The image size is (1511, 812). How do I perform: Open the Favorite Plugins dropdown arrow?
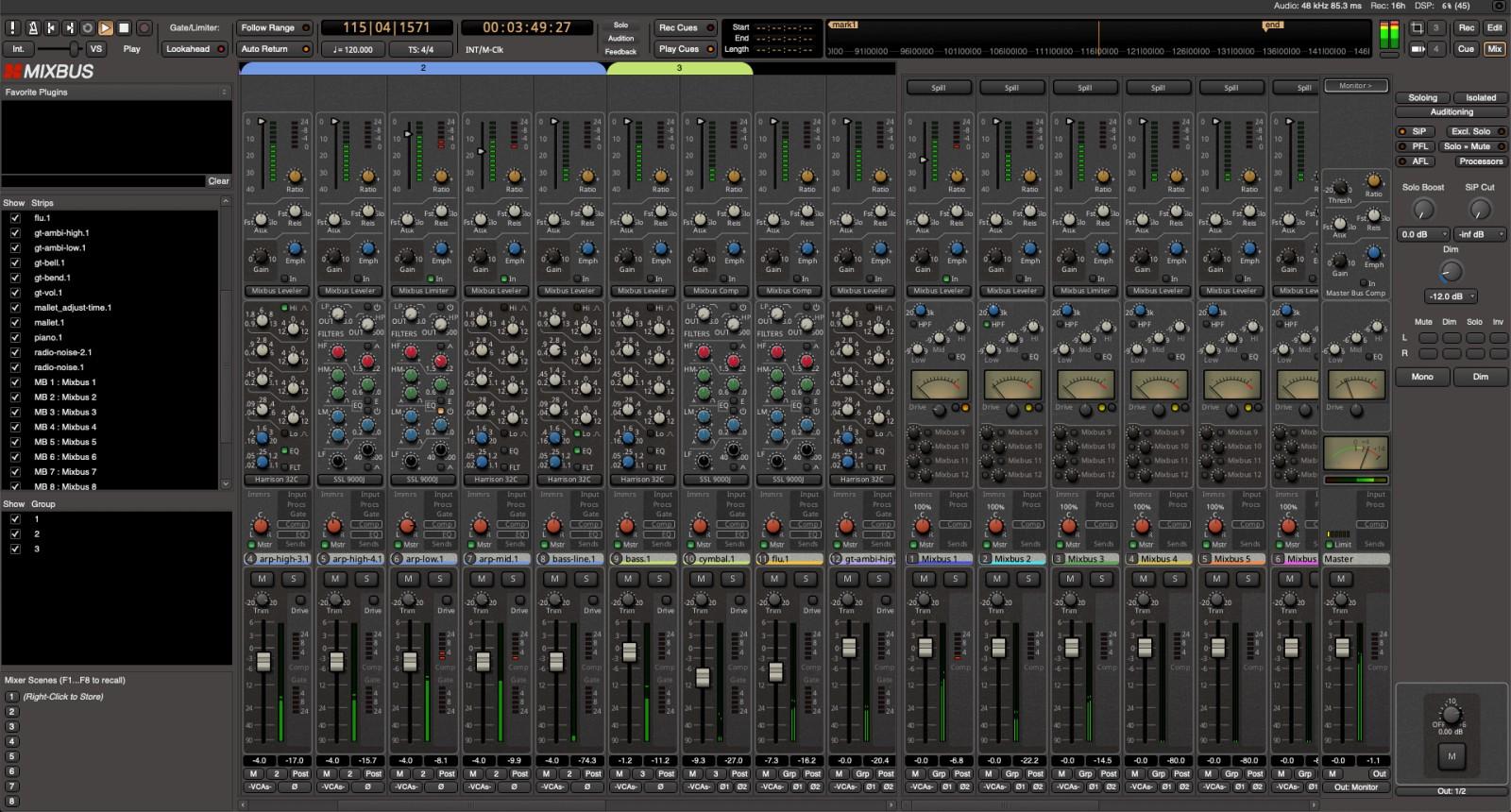[224, 93]
